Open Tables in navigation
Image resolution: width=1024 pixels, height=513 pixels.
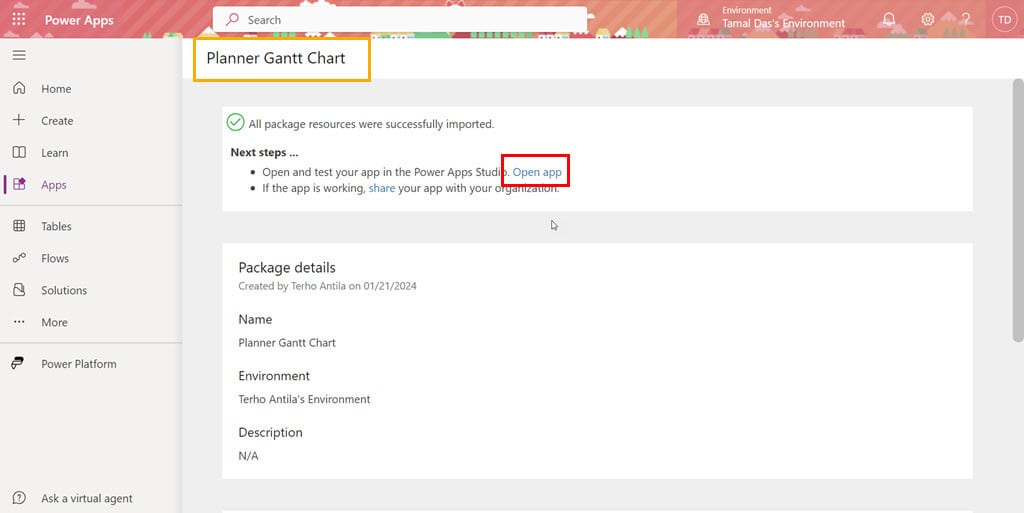point(56,226)
